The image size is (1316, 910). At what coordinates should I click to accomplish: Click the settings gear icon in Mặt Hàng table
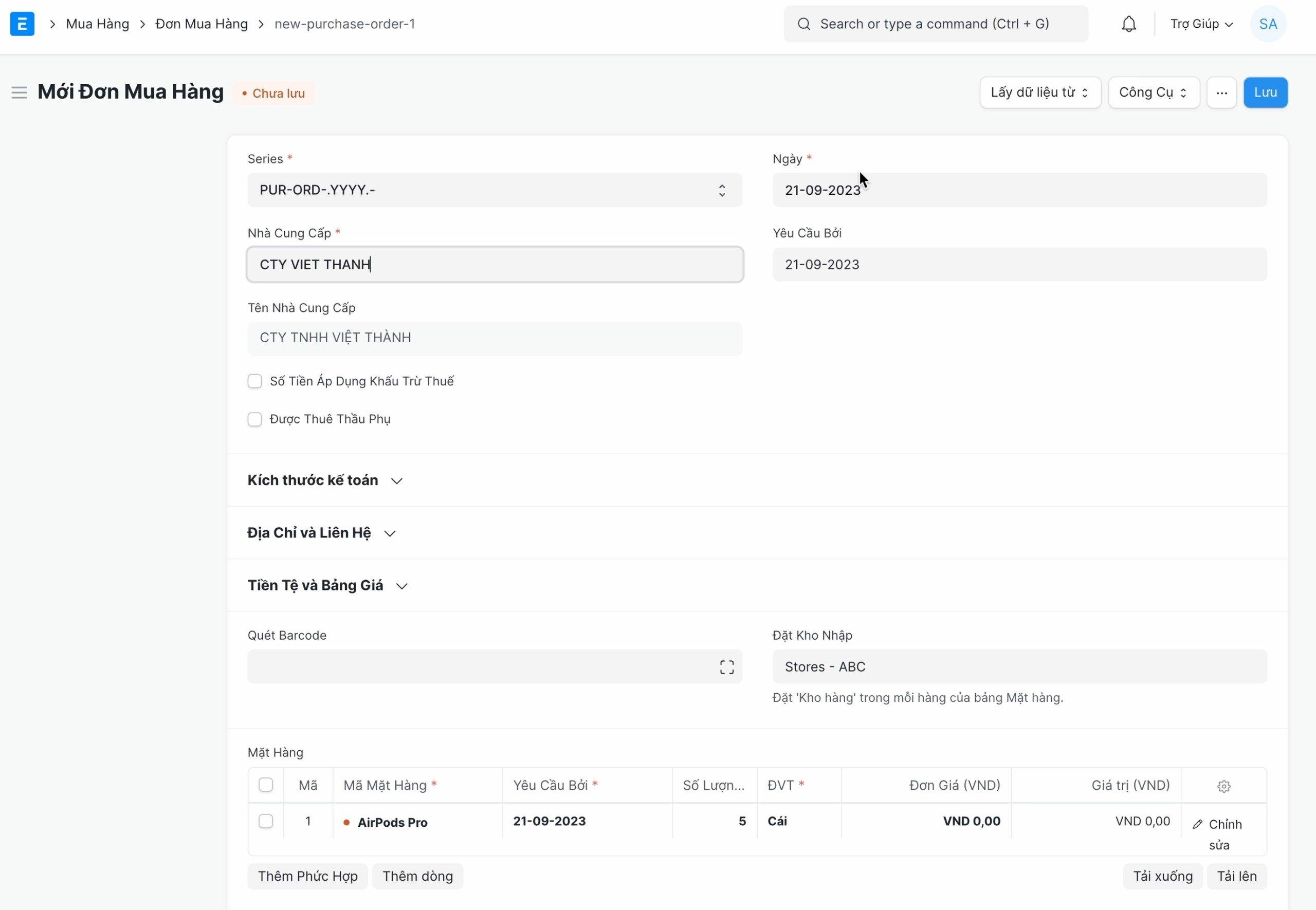pos(1224,786)
